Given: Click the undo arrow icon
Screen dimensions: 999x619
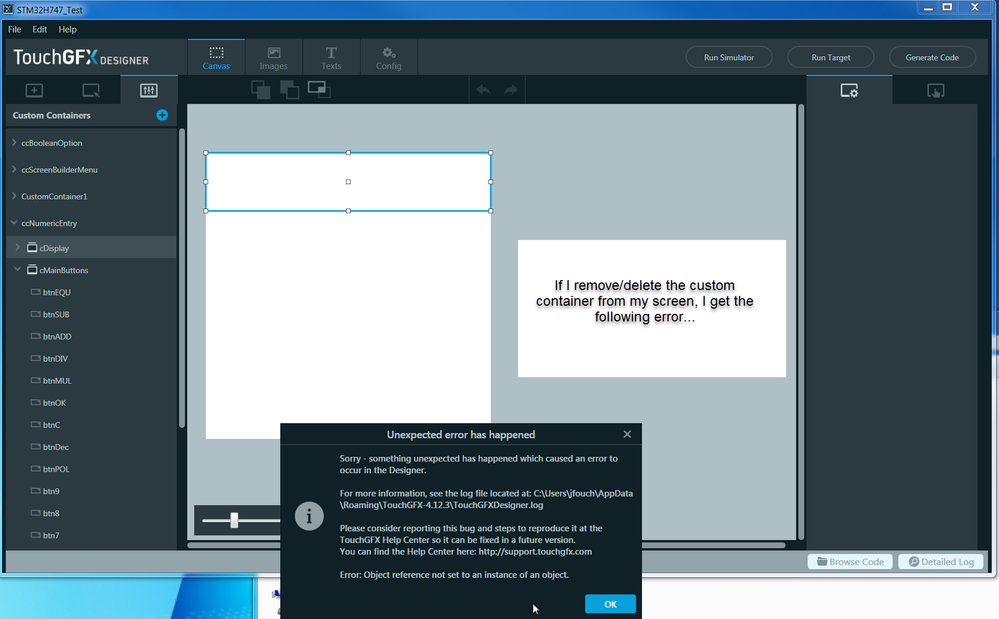Looking at the screenshot, I should [x=484, y=90].
